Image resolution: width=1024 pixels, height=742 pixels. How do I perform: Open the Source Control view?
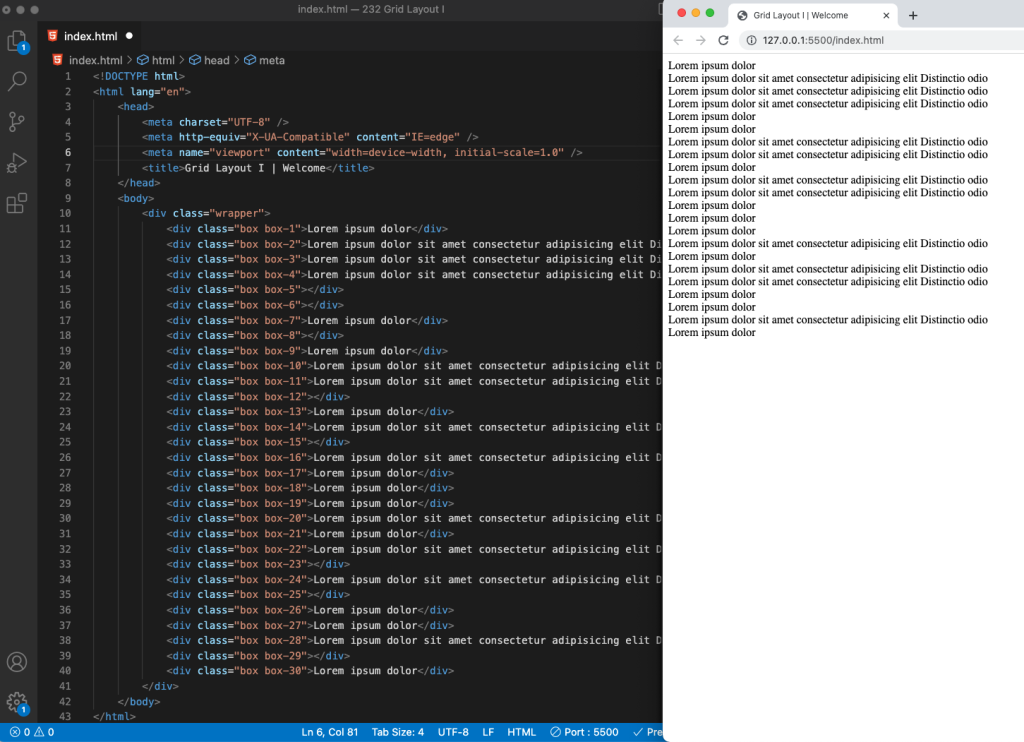pos(17,121)
